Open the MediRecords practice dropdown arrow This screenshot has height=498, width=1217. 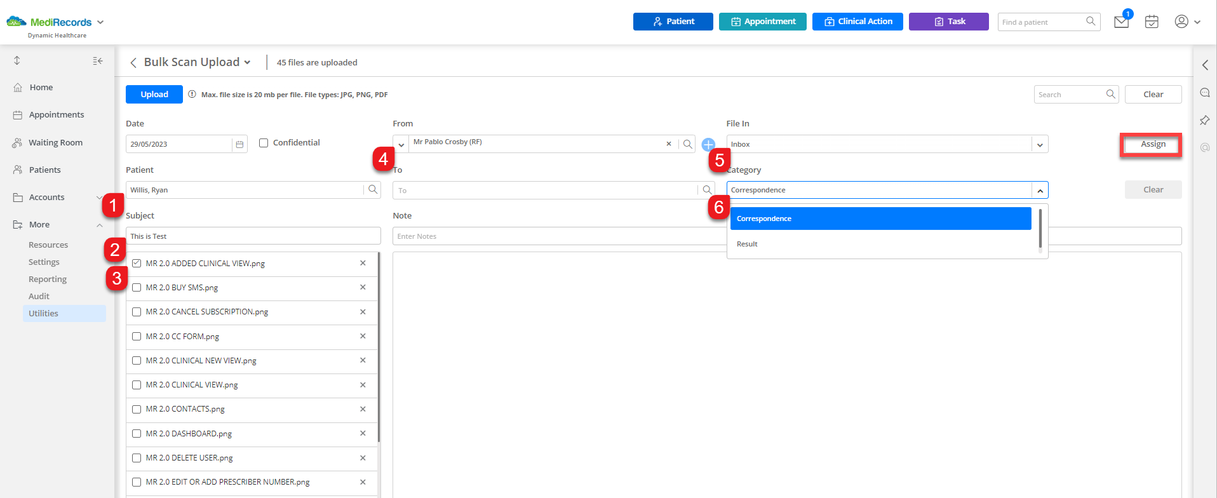(x=100, y=21)
